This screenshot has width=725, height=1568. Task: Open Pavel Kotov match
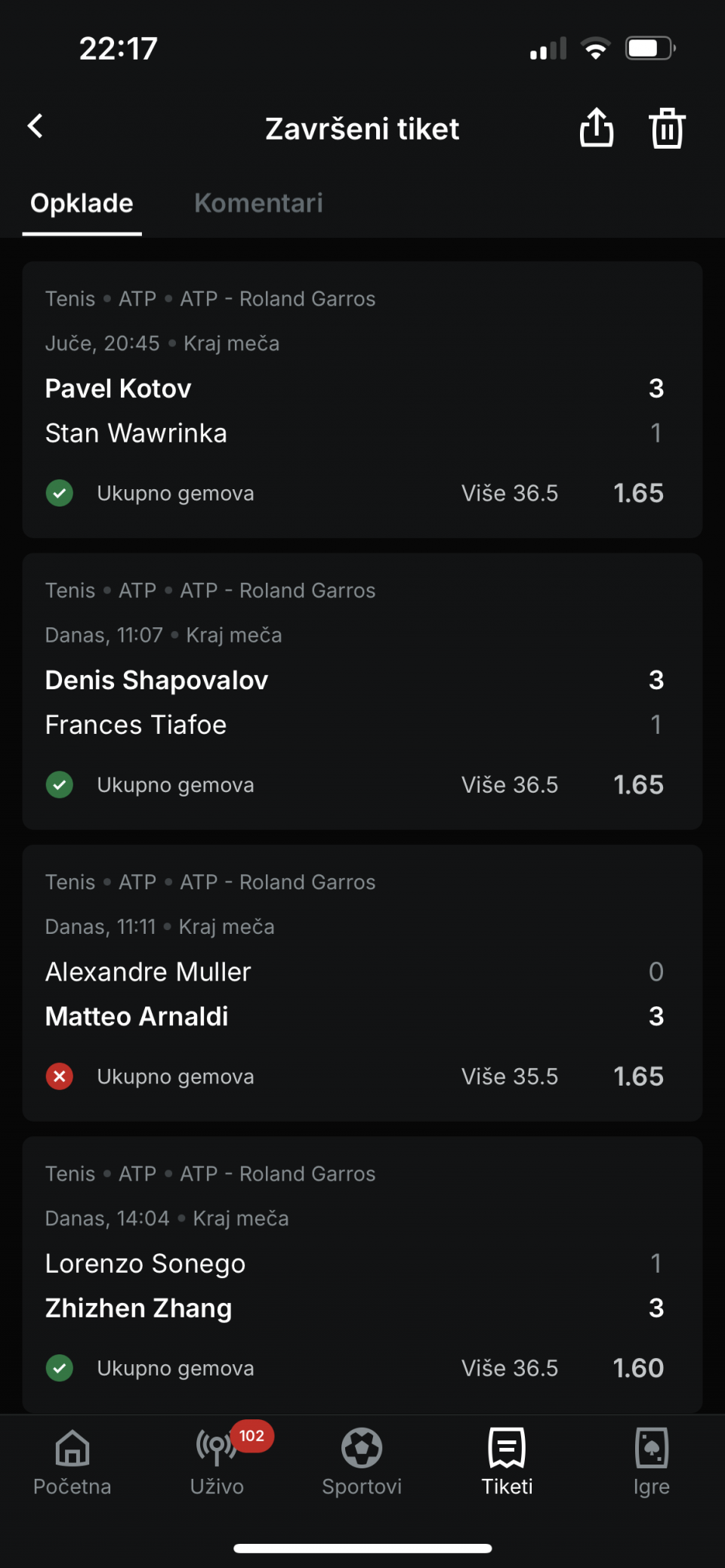[x=119, y=389]
